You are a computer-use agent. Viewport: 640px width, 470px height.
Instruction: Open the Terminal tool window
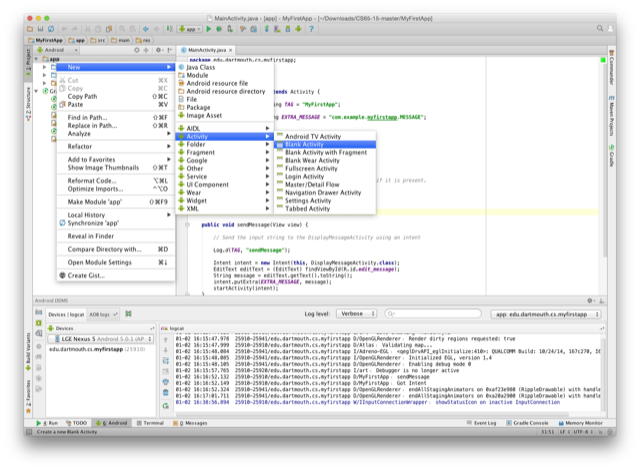pyautogui.click(x=150, y=423)
